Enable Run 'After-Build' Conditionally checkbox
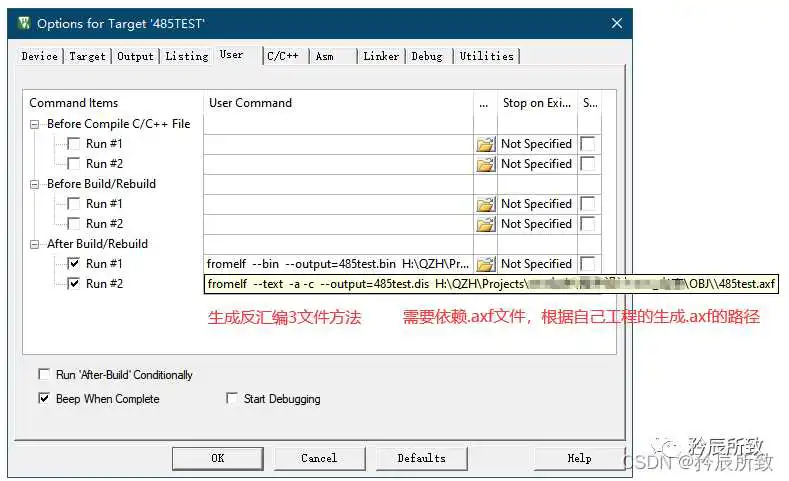The height and width of the screenshot is (481, 789). [x=43, y=375]
